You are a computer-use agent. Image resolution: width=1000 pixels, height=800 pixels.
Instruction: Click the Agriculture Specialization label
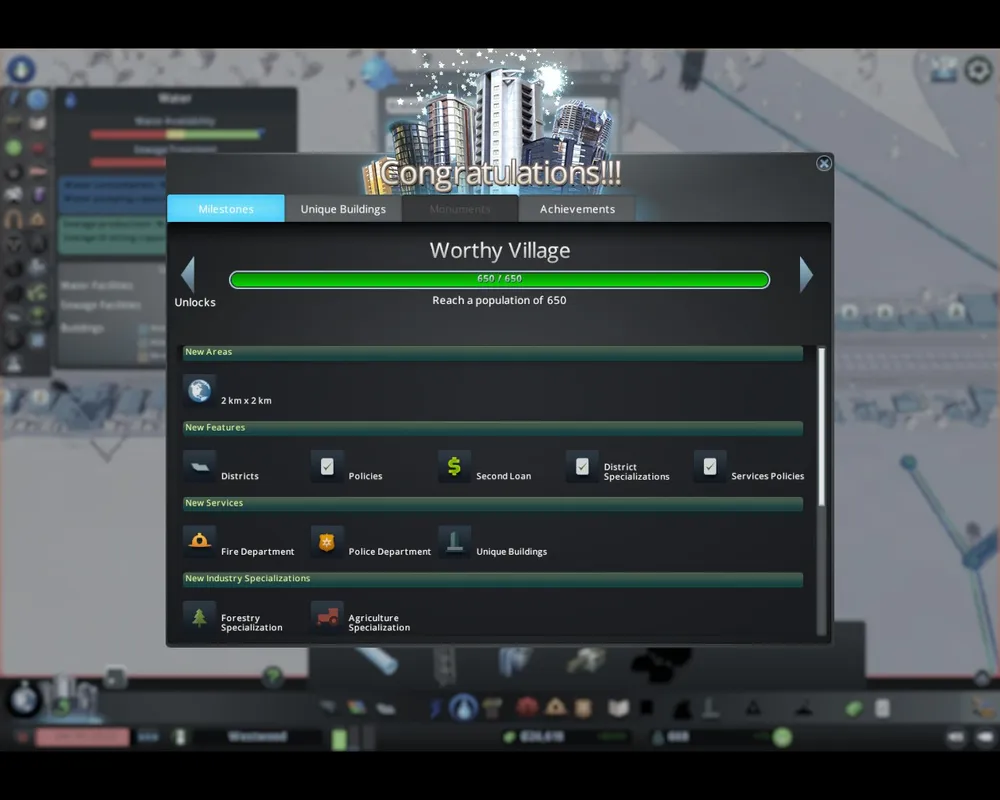tap(379, 623)
